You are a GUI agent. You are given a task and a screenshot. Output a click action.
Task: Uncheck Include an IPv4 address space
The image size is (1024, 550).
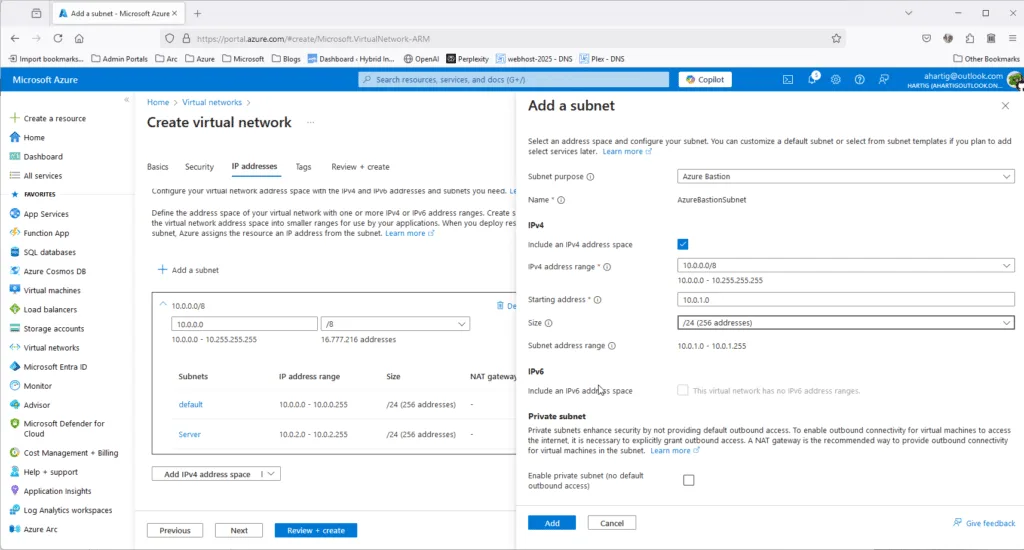tap(682, 244)
